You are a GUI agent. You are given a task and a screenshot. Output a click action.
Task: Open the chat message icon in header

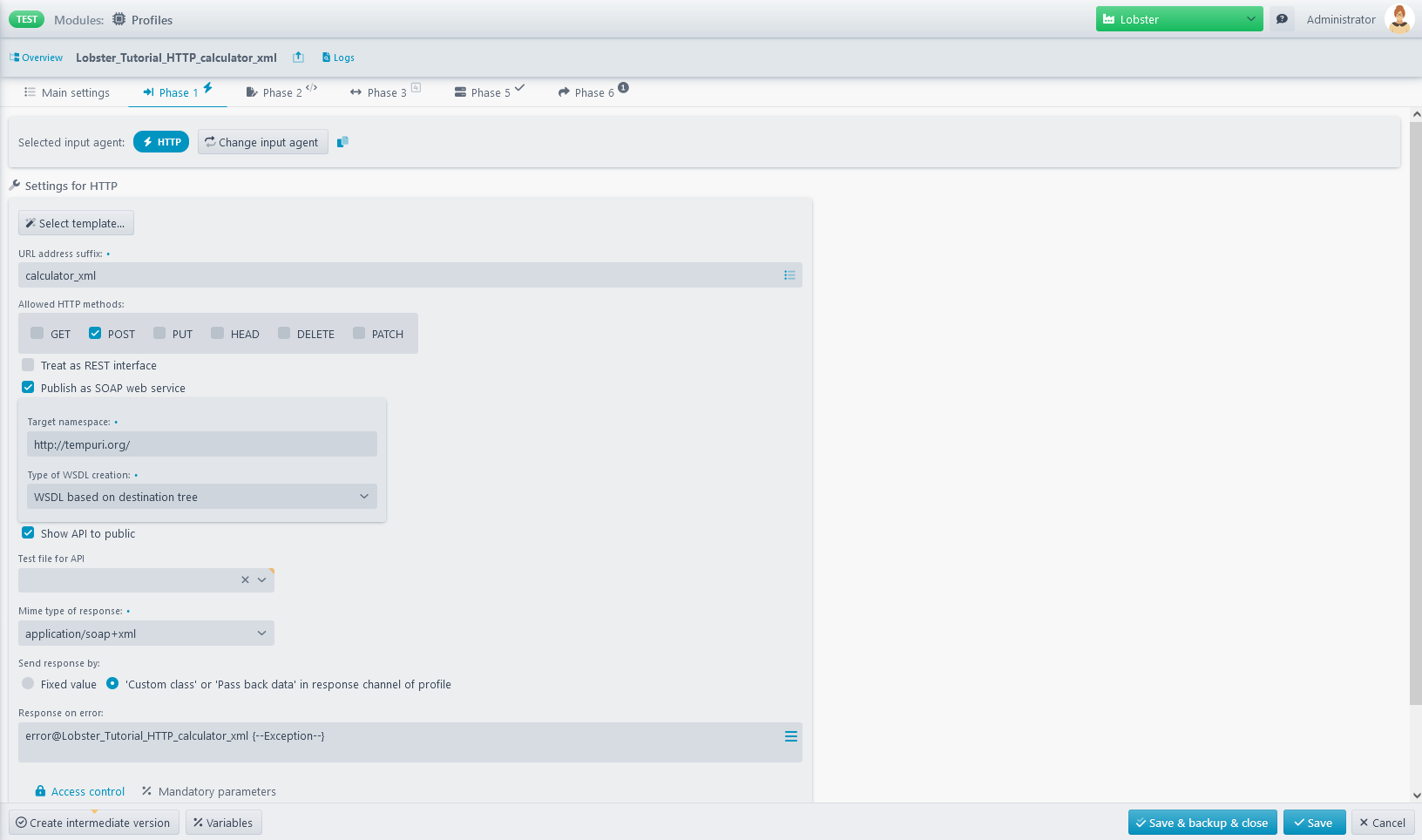1282,19
